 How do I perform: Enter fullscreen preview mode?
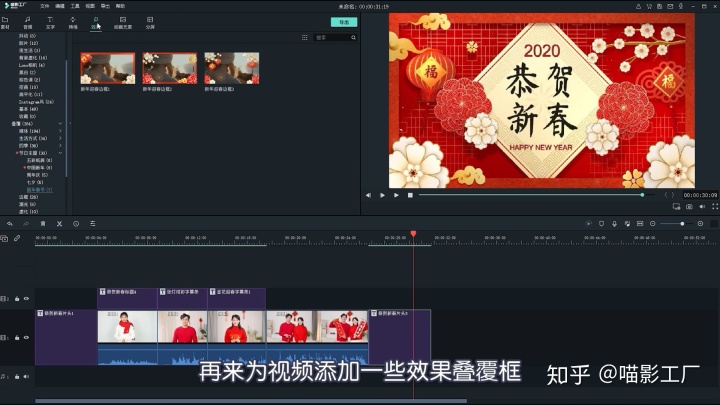(x=715, y=207)
